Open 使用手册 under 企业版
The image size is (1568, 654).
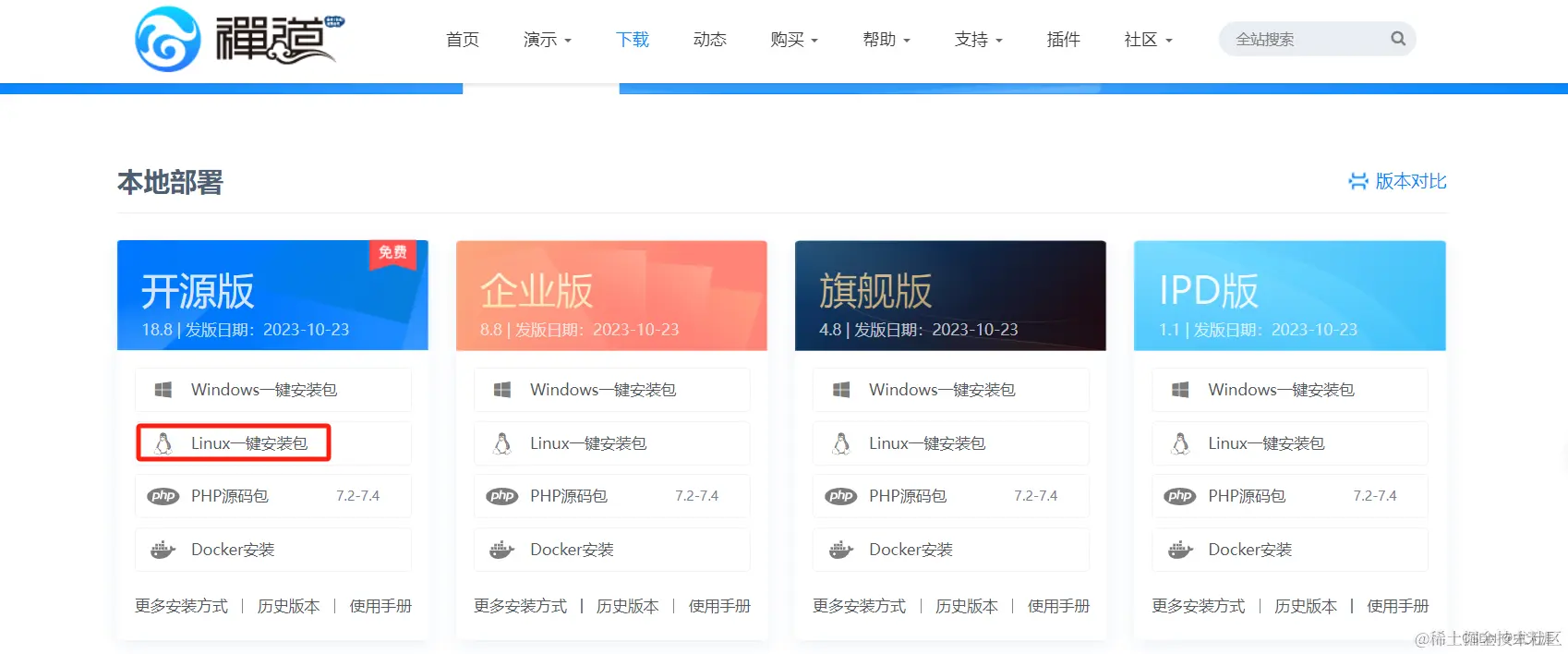(719, 606)
